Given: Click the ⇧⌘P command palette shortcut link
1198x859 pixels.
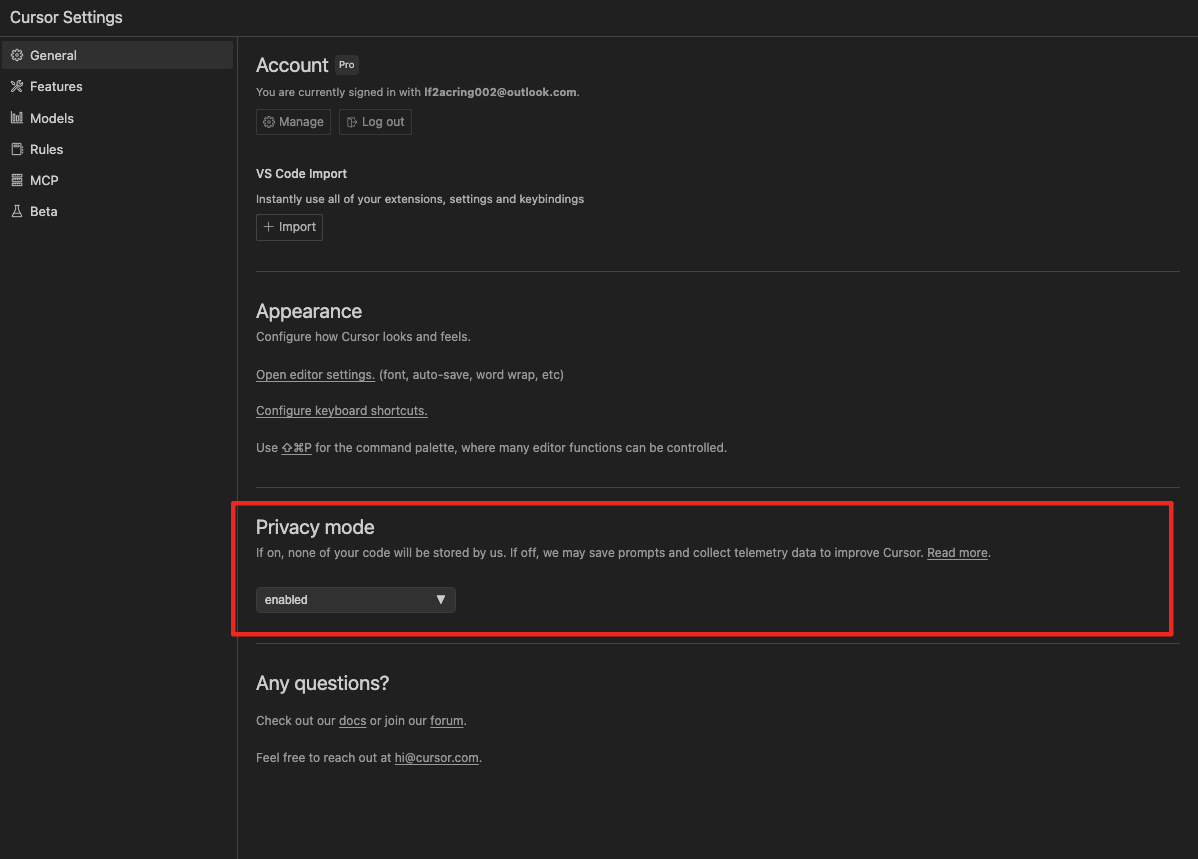Looking at the screenshot, I should [x=297, y=448].
